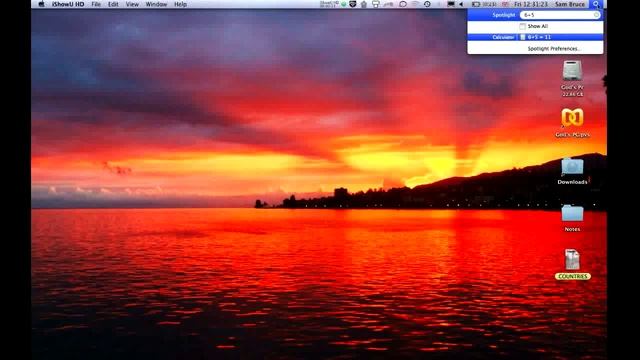Image resolution: width=640 pixels, height=360 pixels.
Task: Open the Help menu
Action: pos(180,4)
